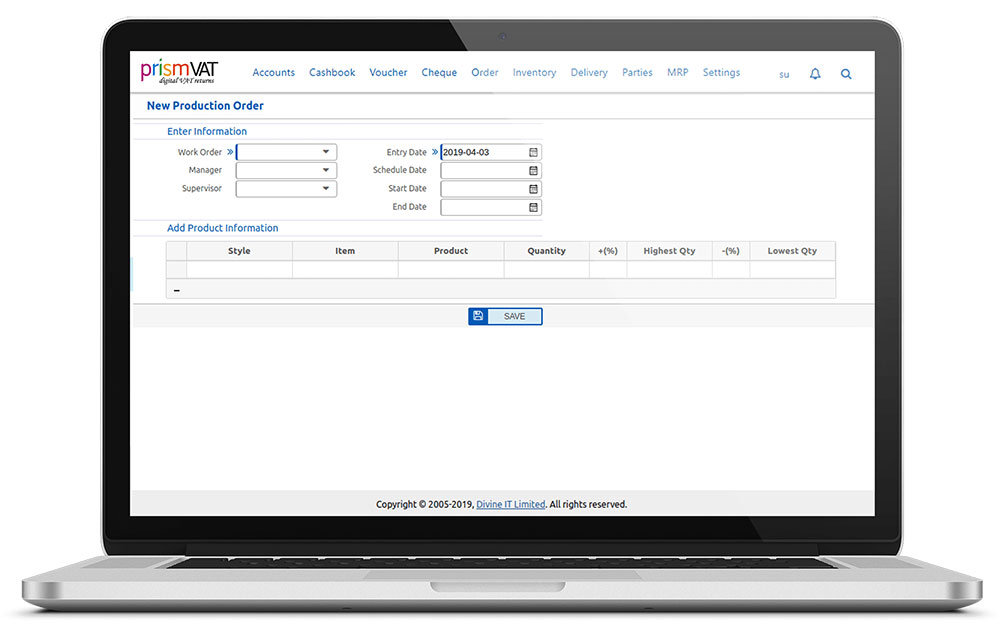Open the Cheque menu
1000x638 pixels.
(439, 73)
